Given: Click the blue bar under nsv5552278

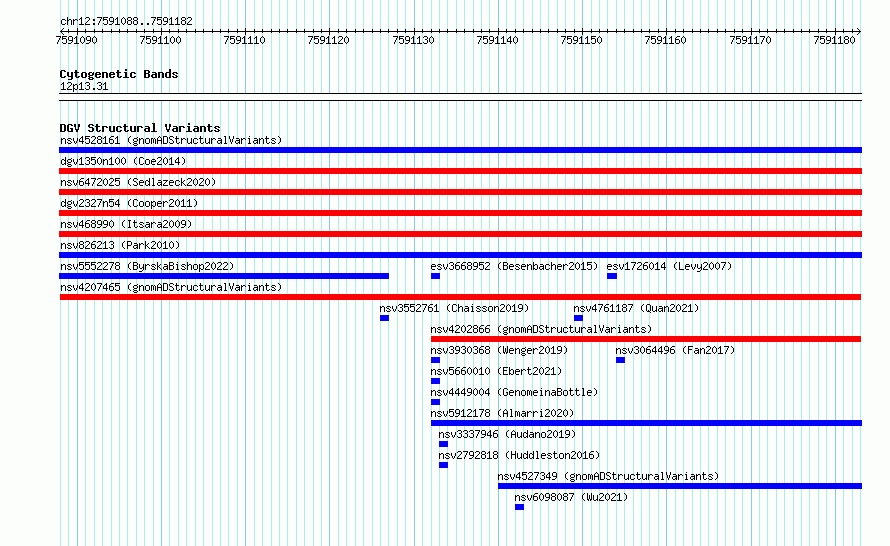Looking at the screenshot, I should [x=224, y=276].
